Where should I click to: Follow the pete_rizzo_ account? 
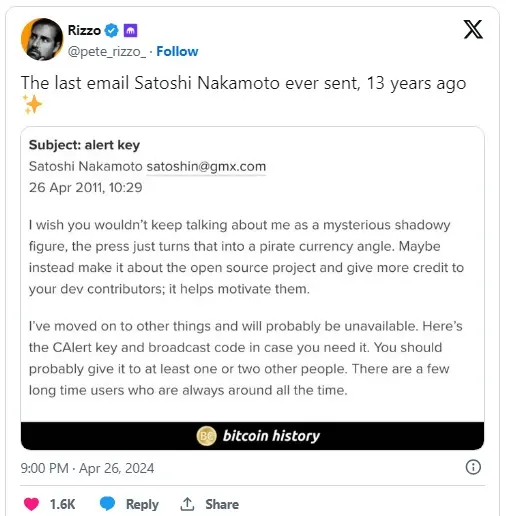tap(177, 51)
